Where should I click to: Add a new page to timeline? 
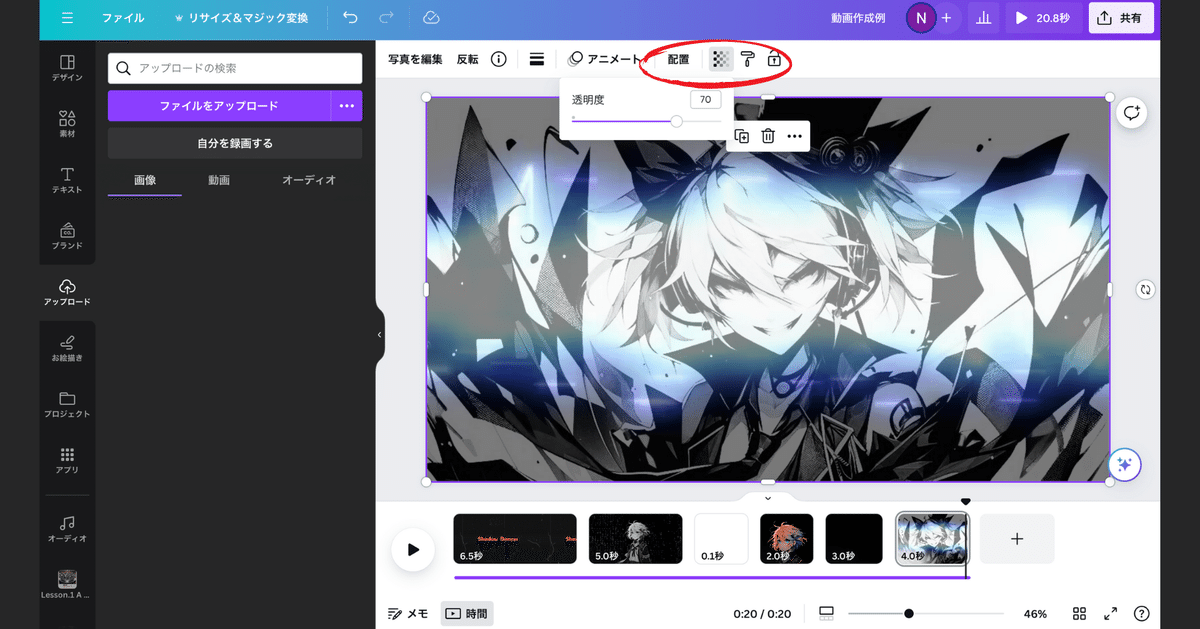[x=1017, y=539]
